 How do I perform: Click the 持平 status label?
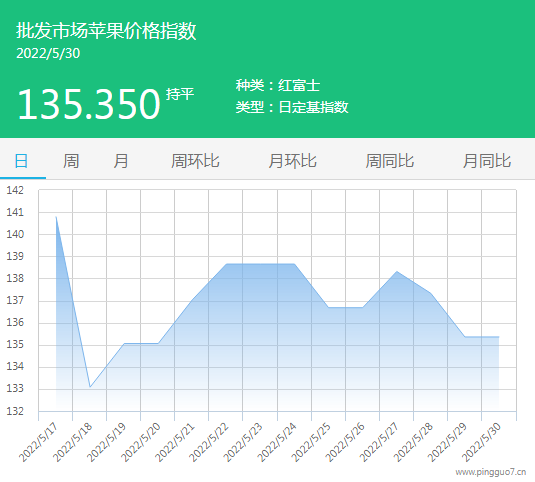click(x=180, y=94)
